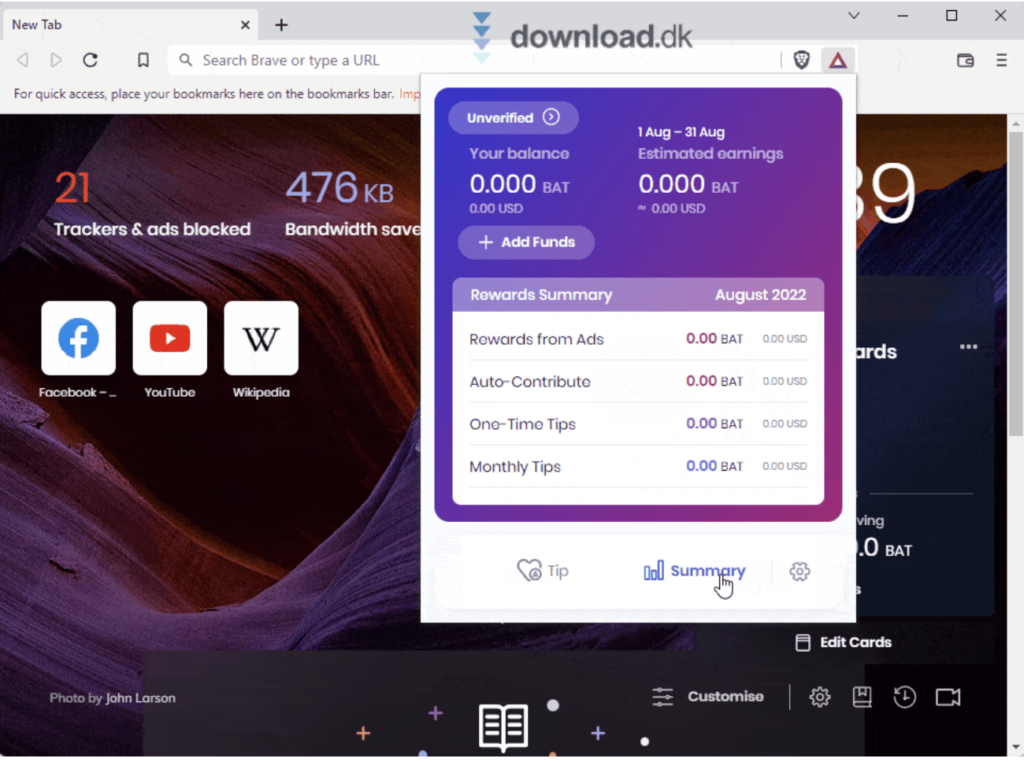The width and height of the screenshot is (1024, 762).
Task: Open the Rewards panel settings gear
Action: pyautogui.click(x=799, y=570)
